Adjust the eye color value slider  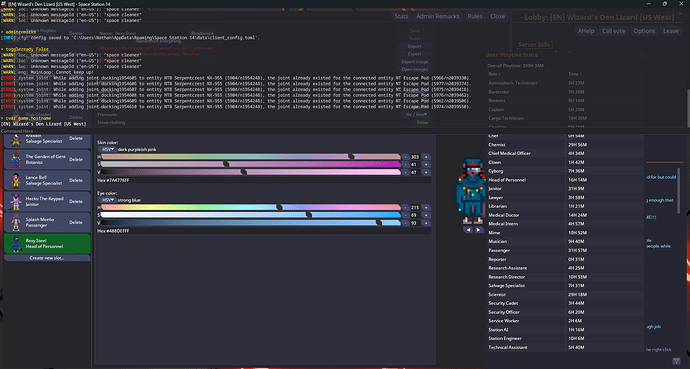click(x=250, y=223)
